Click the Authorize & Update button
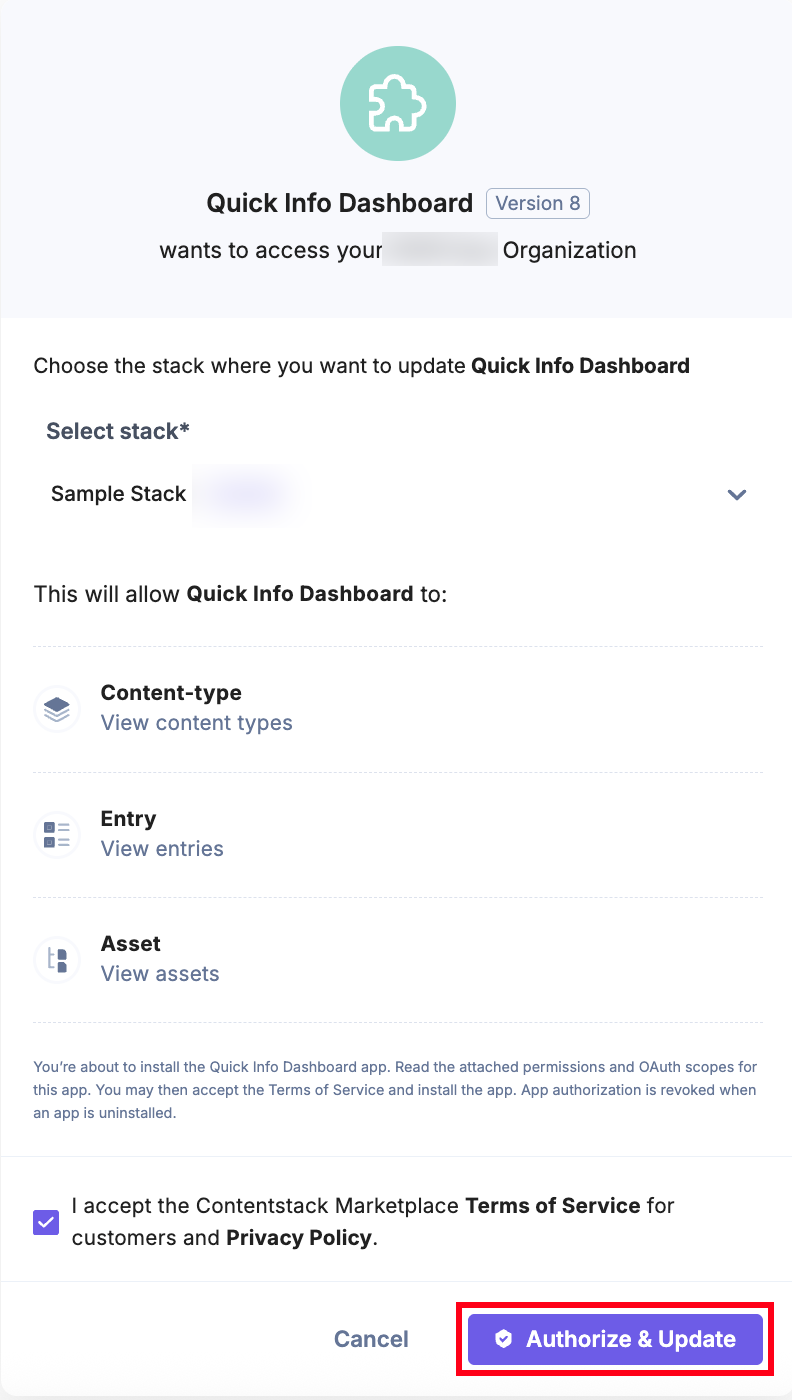The height and width of the screenshot is (1400, 792). (x=614, y=1339)
